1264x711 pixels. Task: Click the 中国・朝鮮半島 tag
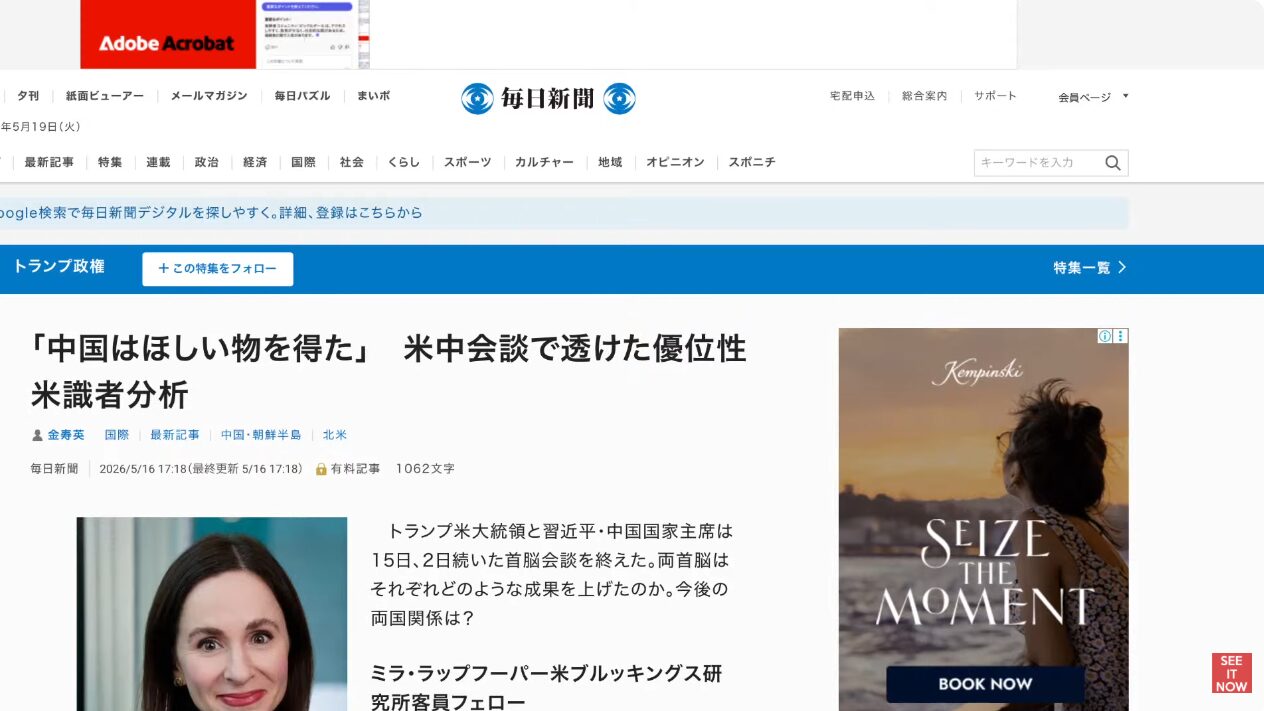pos(261,435)
